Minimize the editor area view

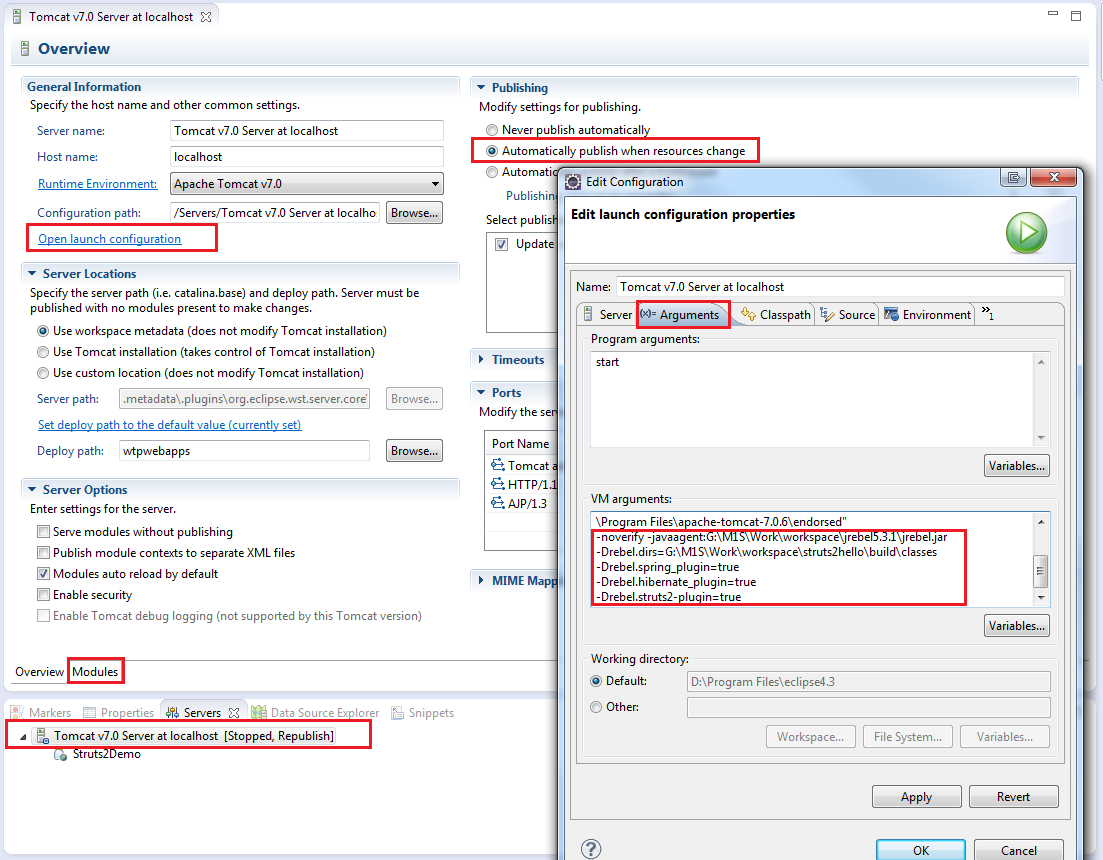click(1052, 14)
